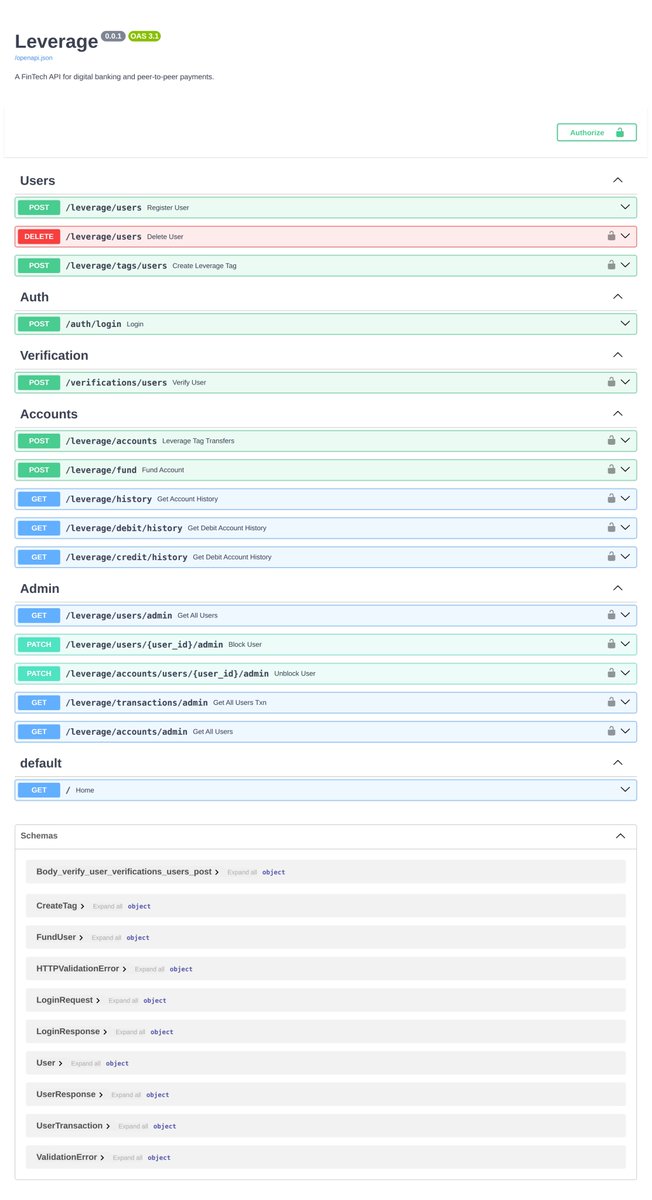
Task: Collapse the Verification section
Action: coord(618,355)
